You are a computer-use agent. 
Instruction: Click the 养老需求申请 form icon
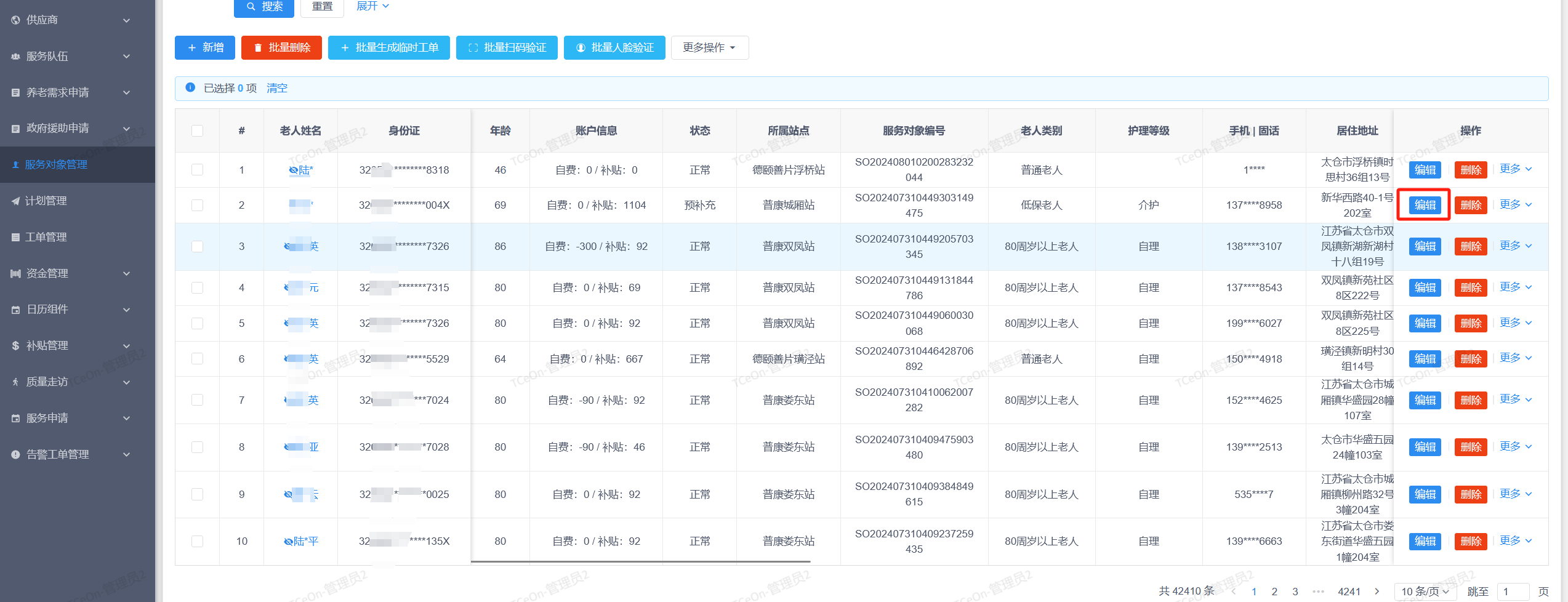click(x=15, y=92)
